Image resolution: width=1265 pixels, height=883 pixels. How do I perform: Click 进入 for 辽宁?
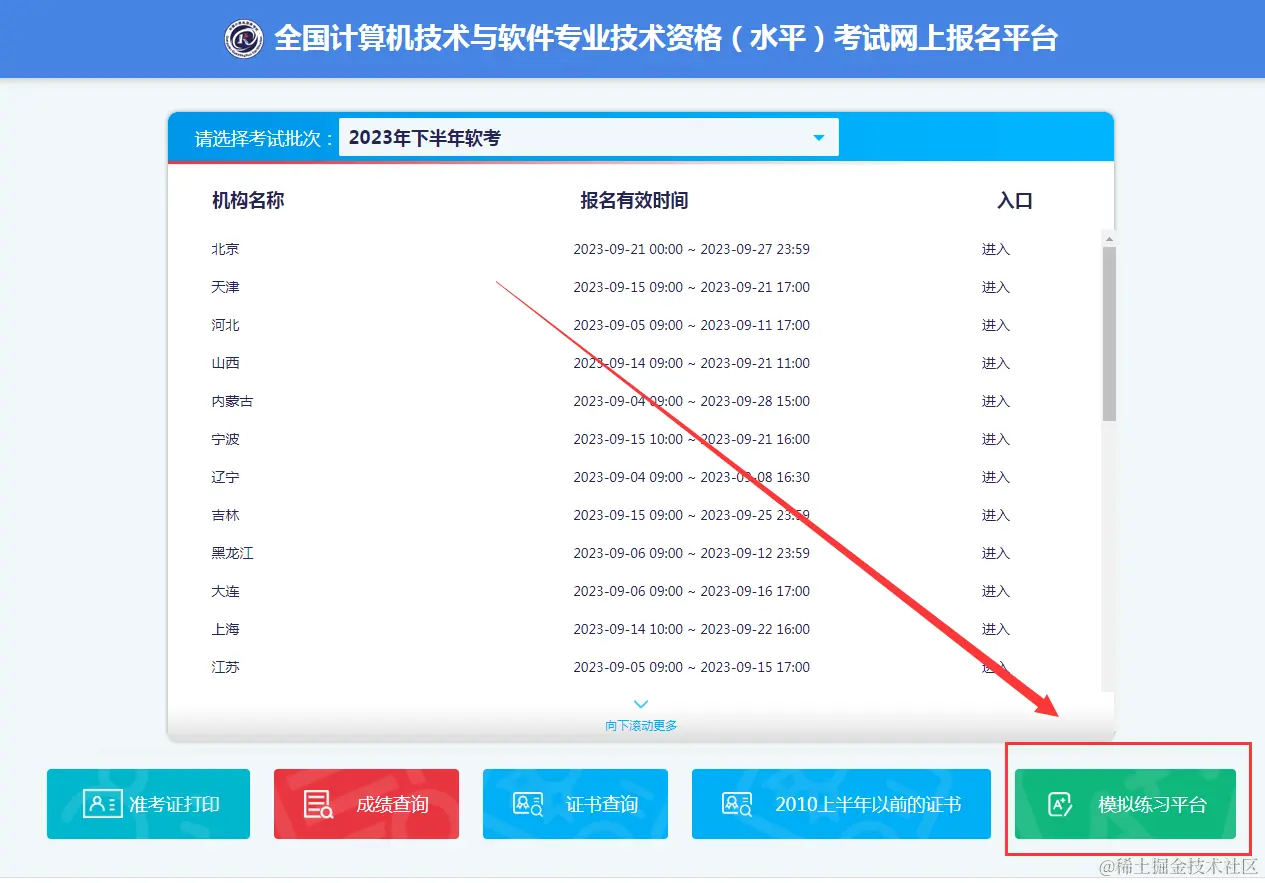[996, 477]
